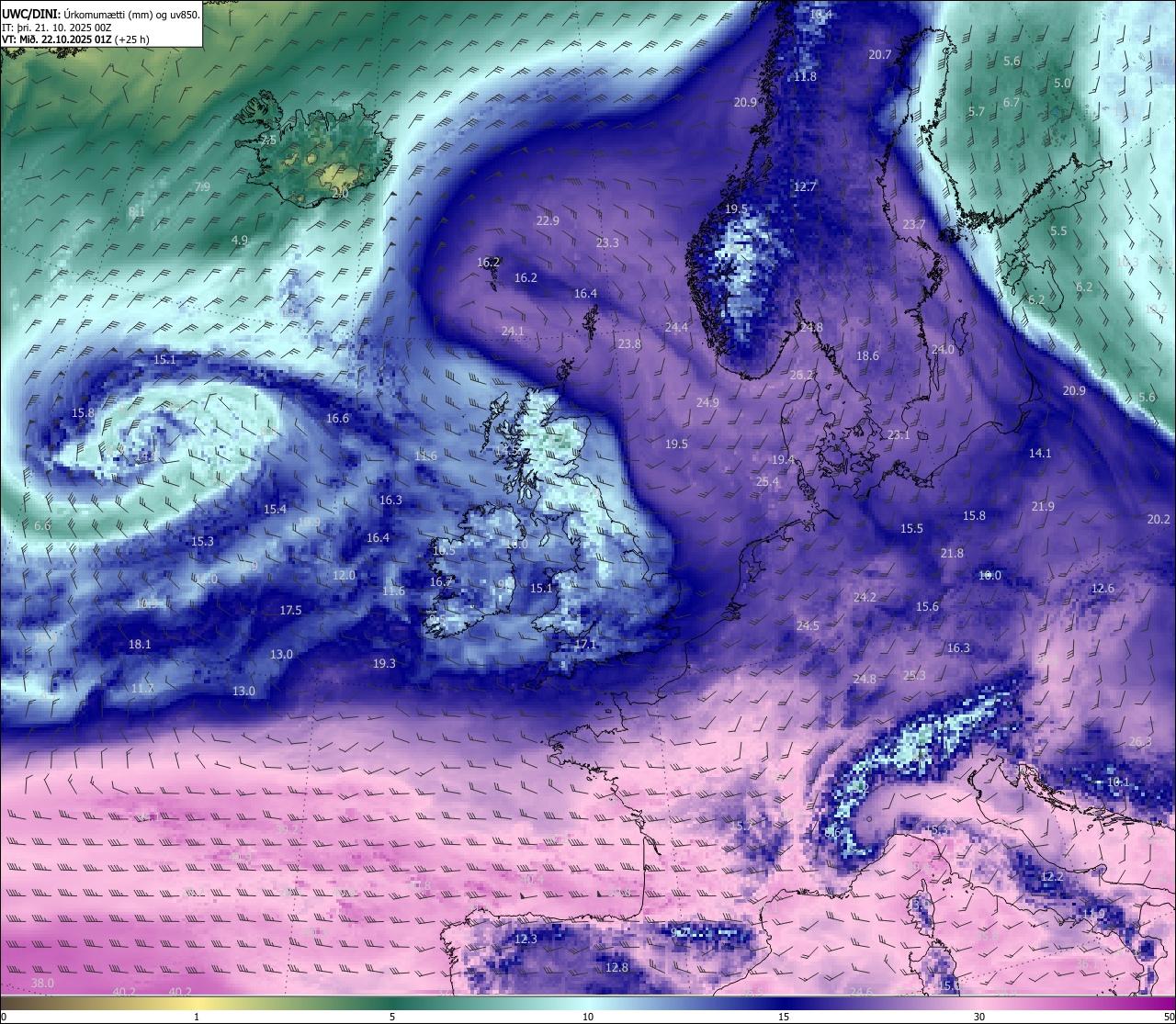Click the 26.3 value label

pos(1140,742)
